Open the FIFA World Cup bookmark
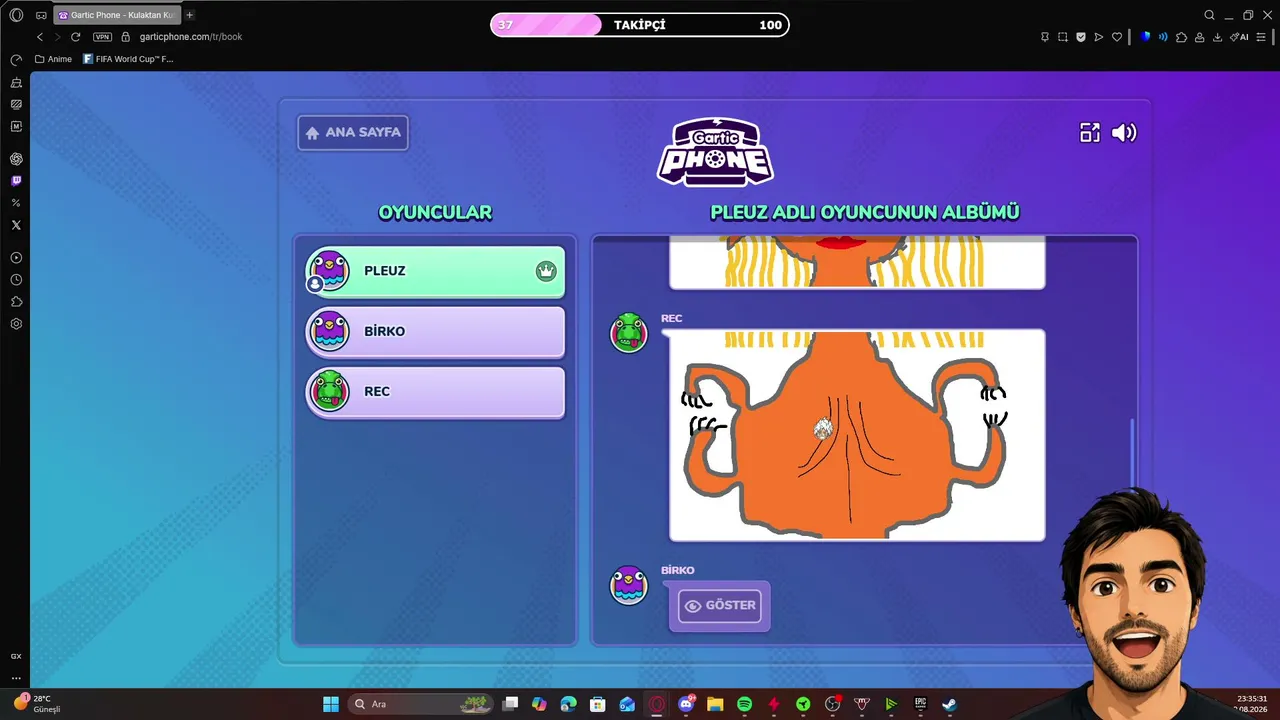This screenshot has height=720, width=1280. coord(128,59)
